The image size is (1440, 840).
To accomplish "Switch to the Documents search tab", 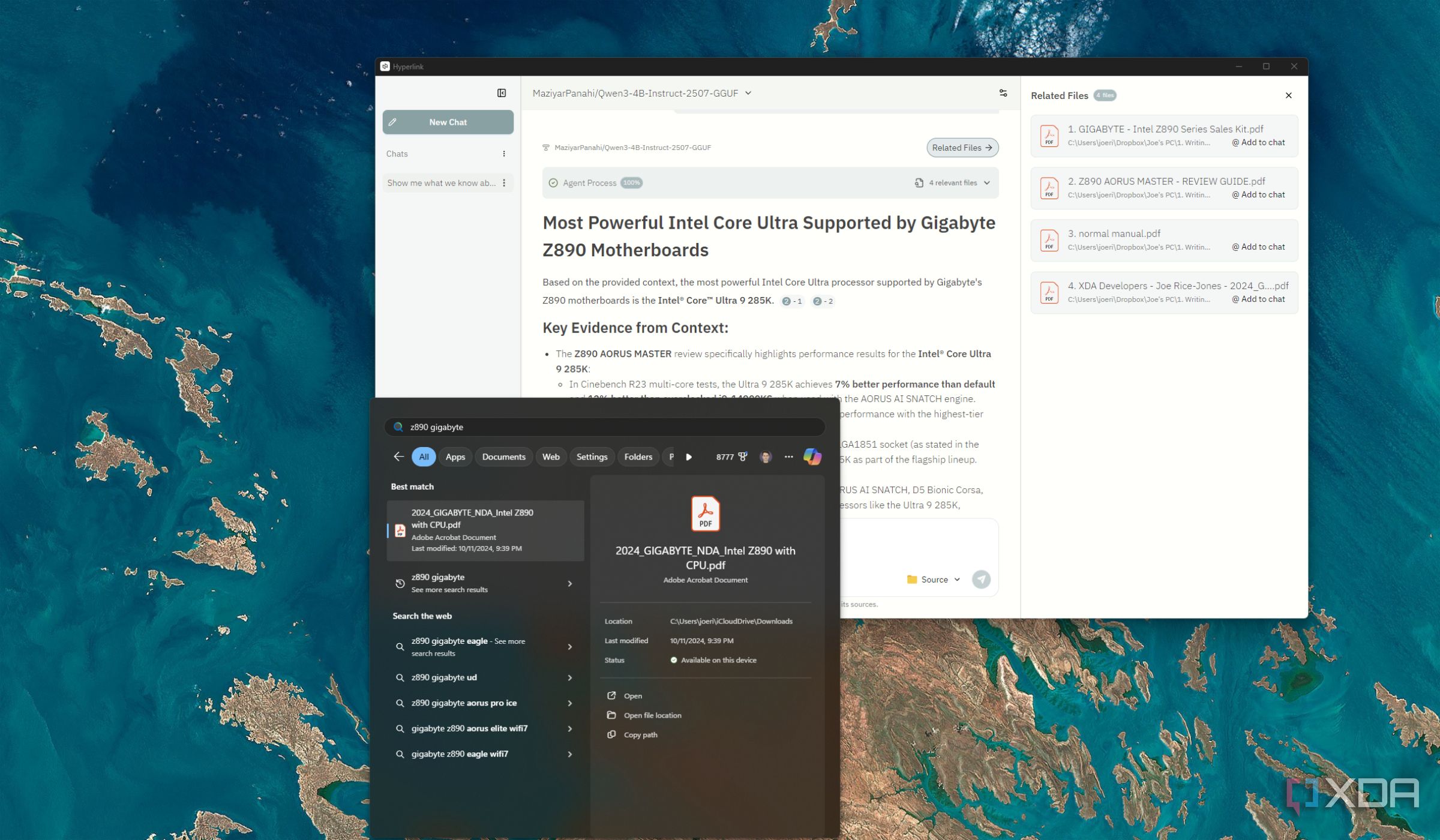I will coord(503,457).
